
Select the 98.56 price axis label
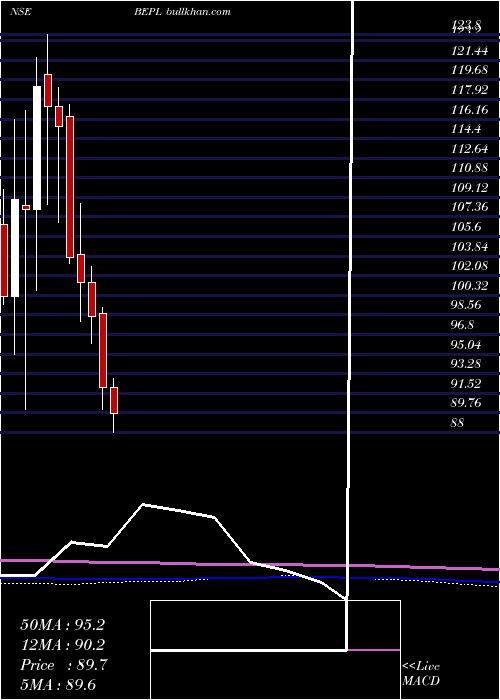[x=466, y=305]
